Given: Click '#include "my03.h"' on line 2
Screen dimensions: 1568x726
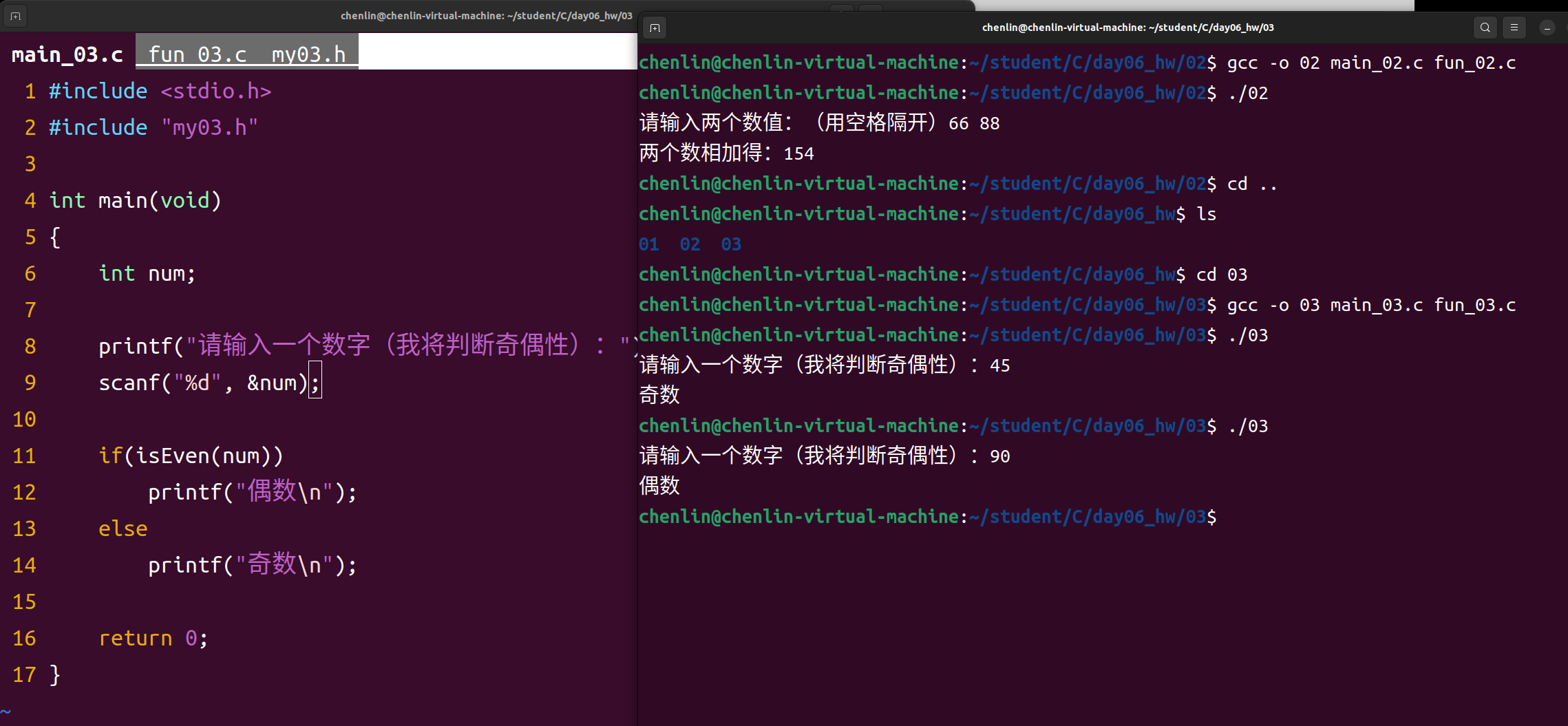Looking at the screenshot, I should pos(153,127).
